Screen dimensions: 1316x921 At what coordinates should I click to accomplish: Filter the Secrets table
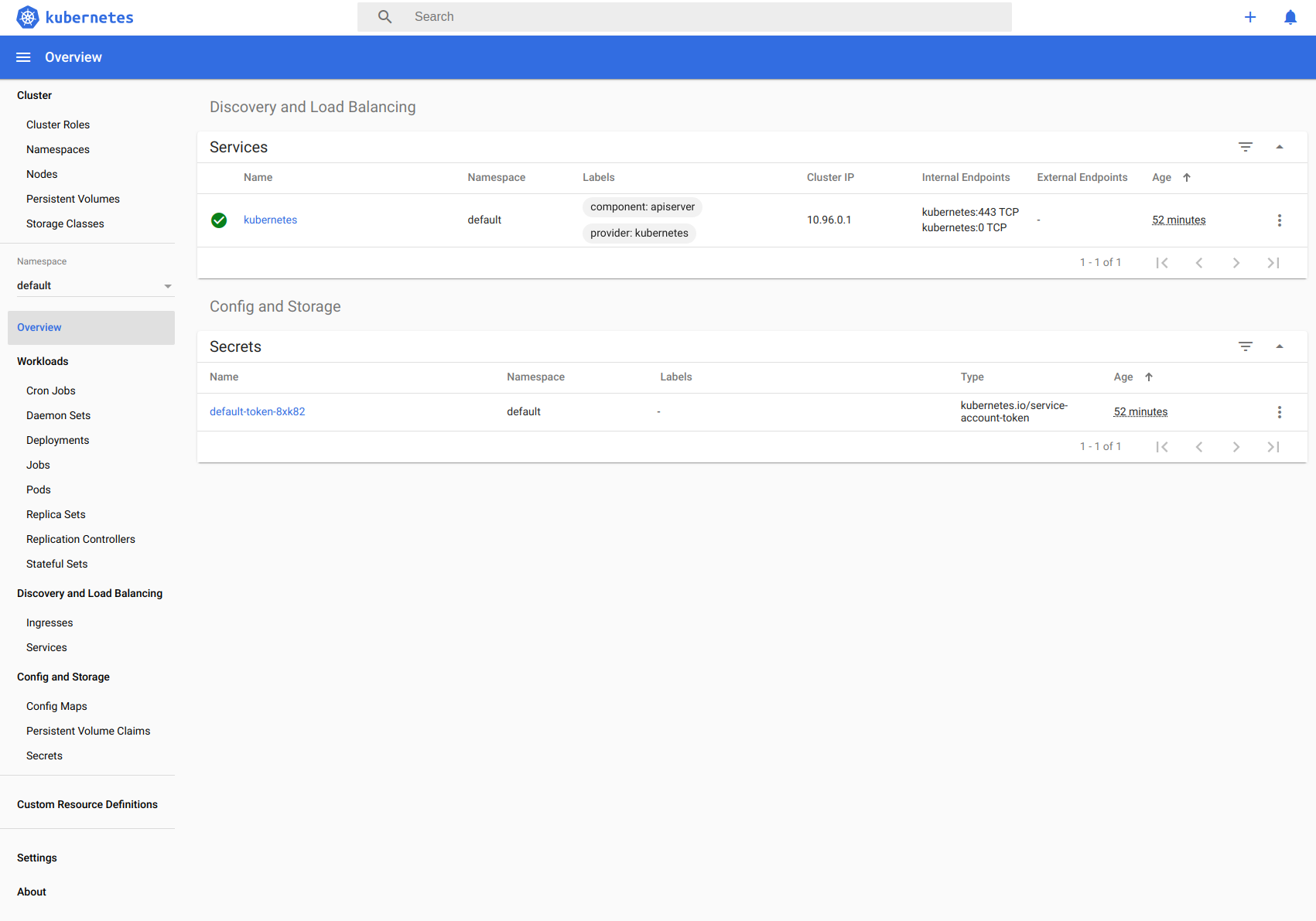1246,346
